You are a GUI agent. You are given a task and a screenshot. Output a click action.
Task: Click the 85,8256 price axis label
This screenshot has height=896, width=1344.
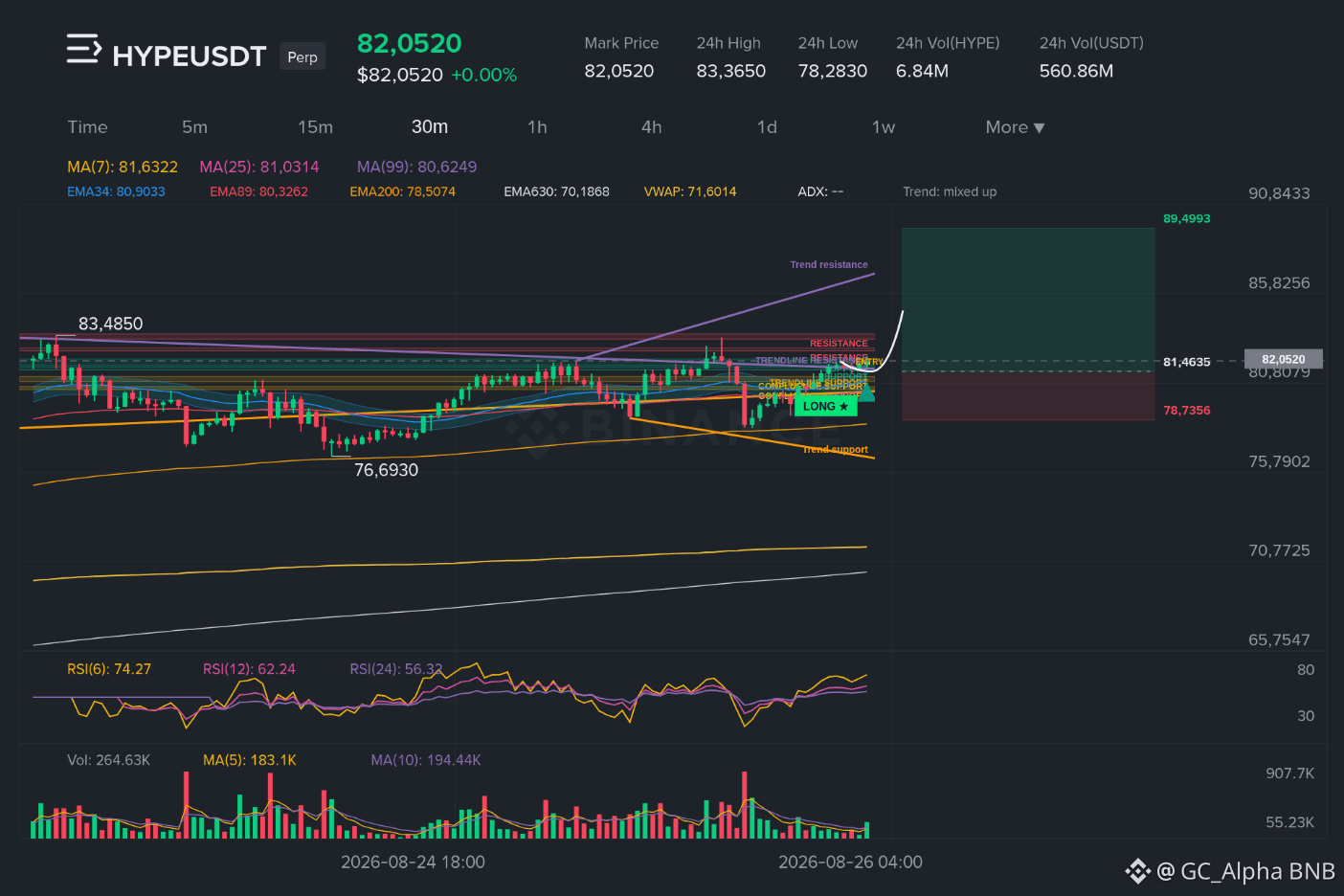pyautogui.click(x=1279, y=283)
